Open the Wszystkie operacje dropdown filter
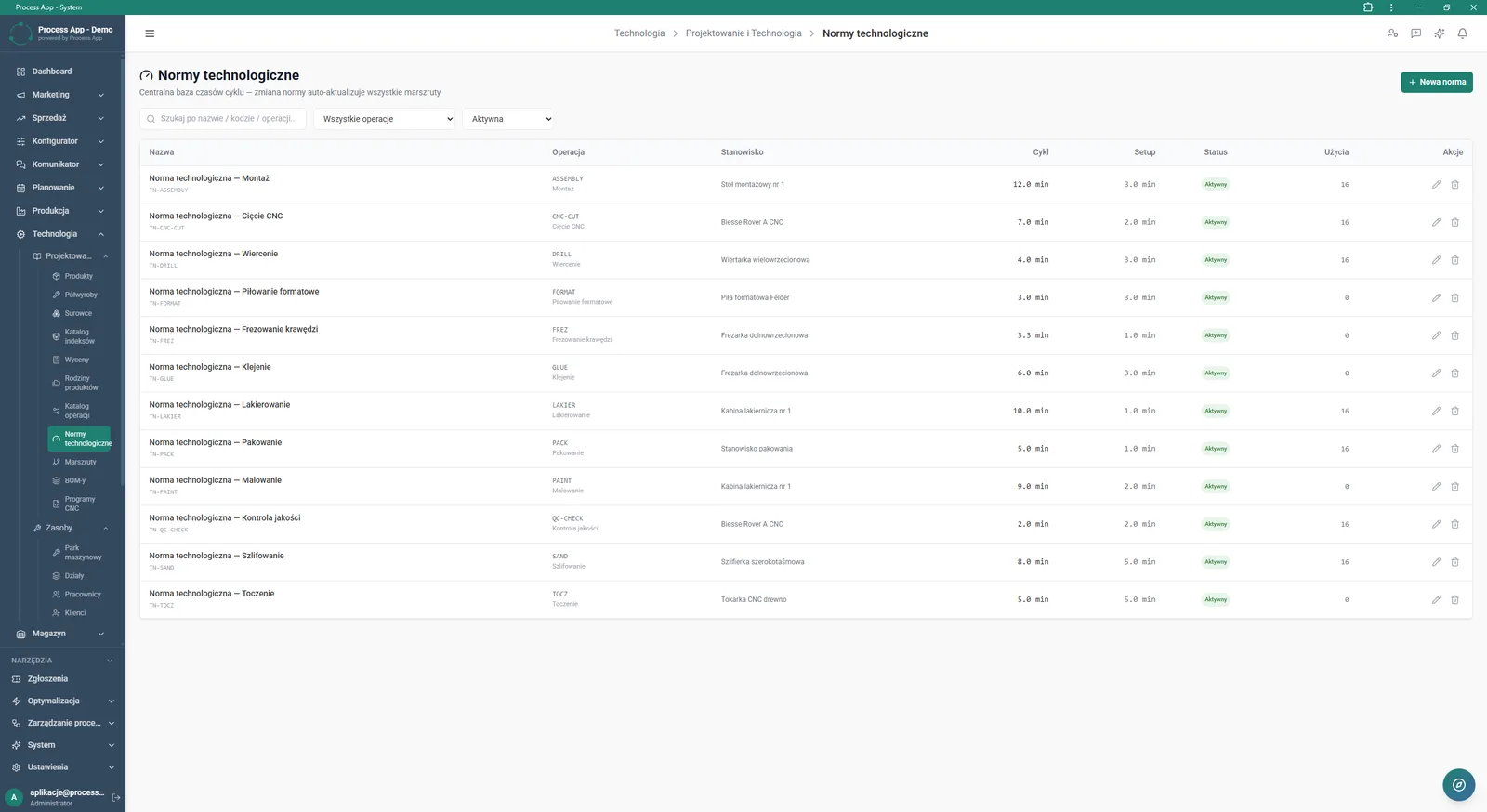The width and height of the screenshot is (1487, 812). [384, 119]
